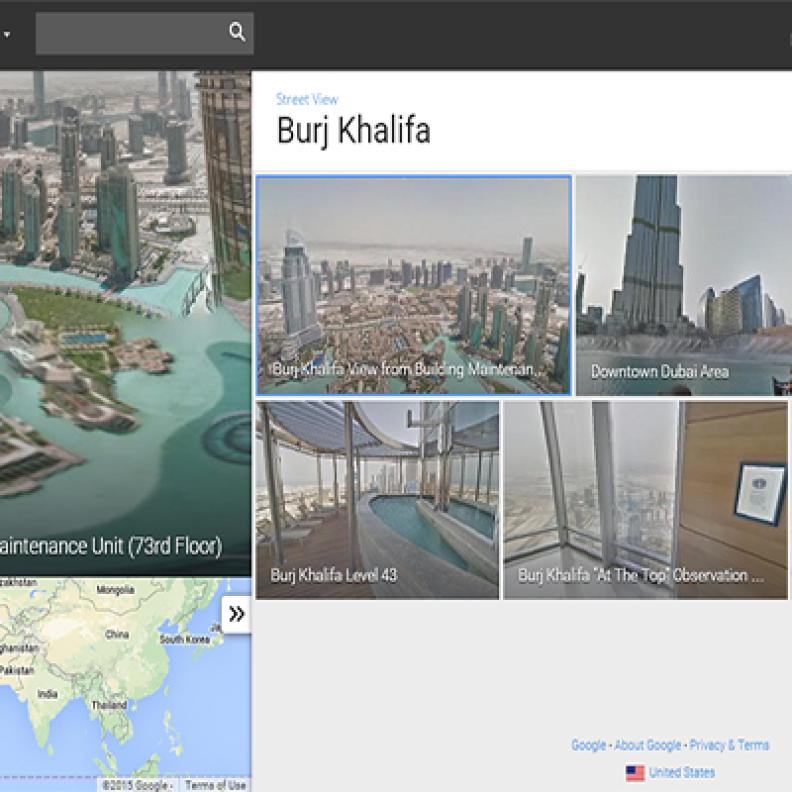The width and height of the screenshot is (792, 792).
Task: Click the United States flag icon
Action: [635, 773]
